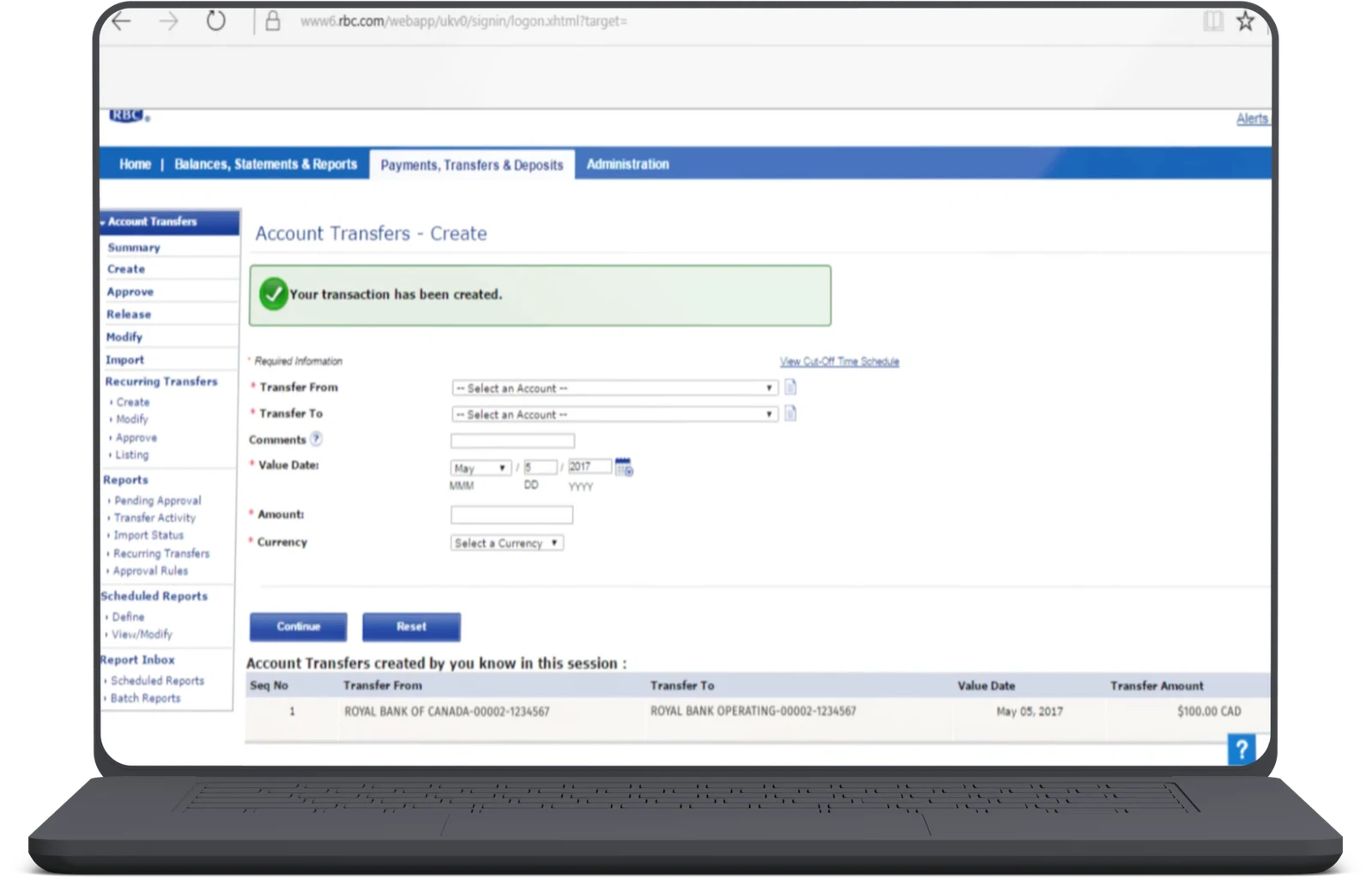1372x879 pixels.
Task: Open Modify under Account Transfers
Action: tap(124, 337)
